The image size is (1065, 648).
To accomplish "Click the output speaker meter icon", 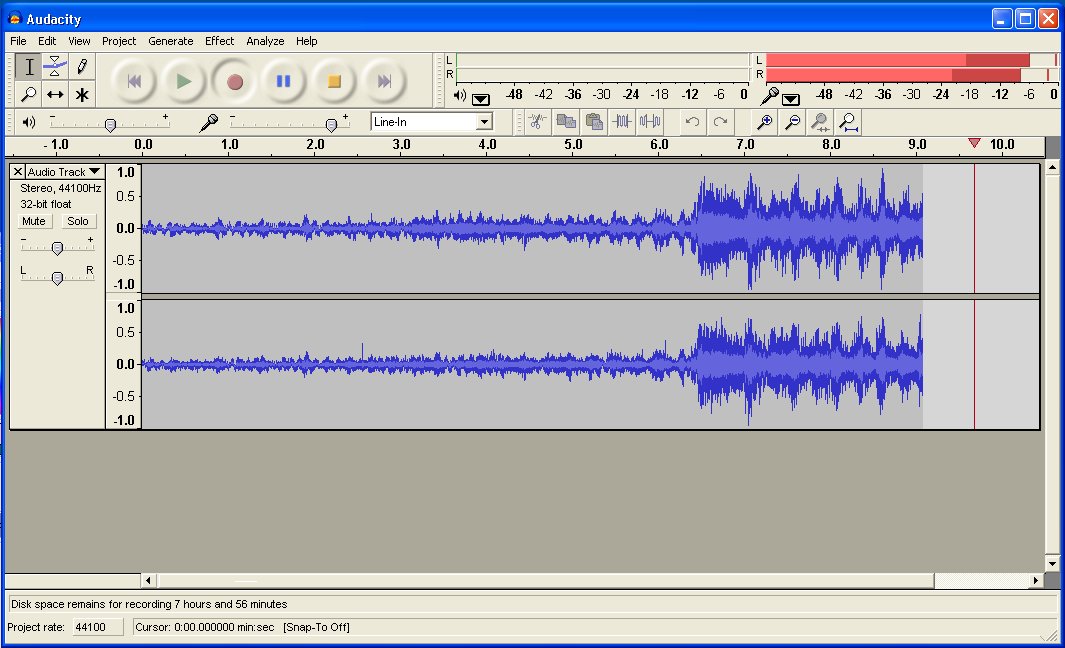I will (460, 95).
